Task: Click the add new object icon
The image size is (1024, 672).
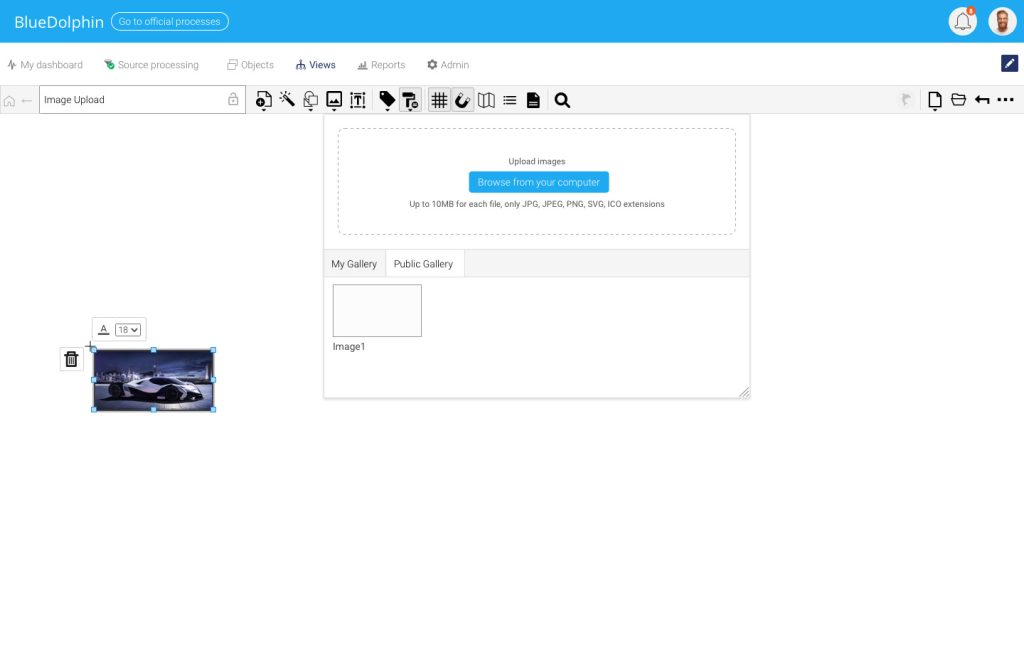Action: point(263,99)
